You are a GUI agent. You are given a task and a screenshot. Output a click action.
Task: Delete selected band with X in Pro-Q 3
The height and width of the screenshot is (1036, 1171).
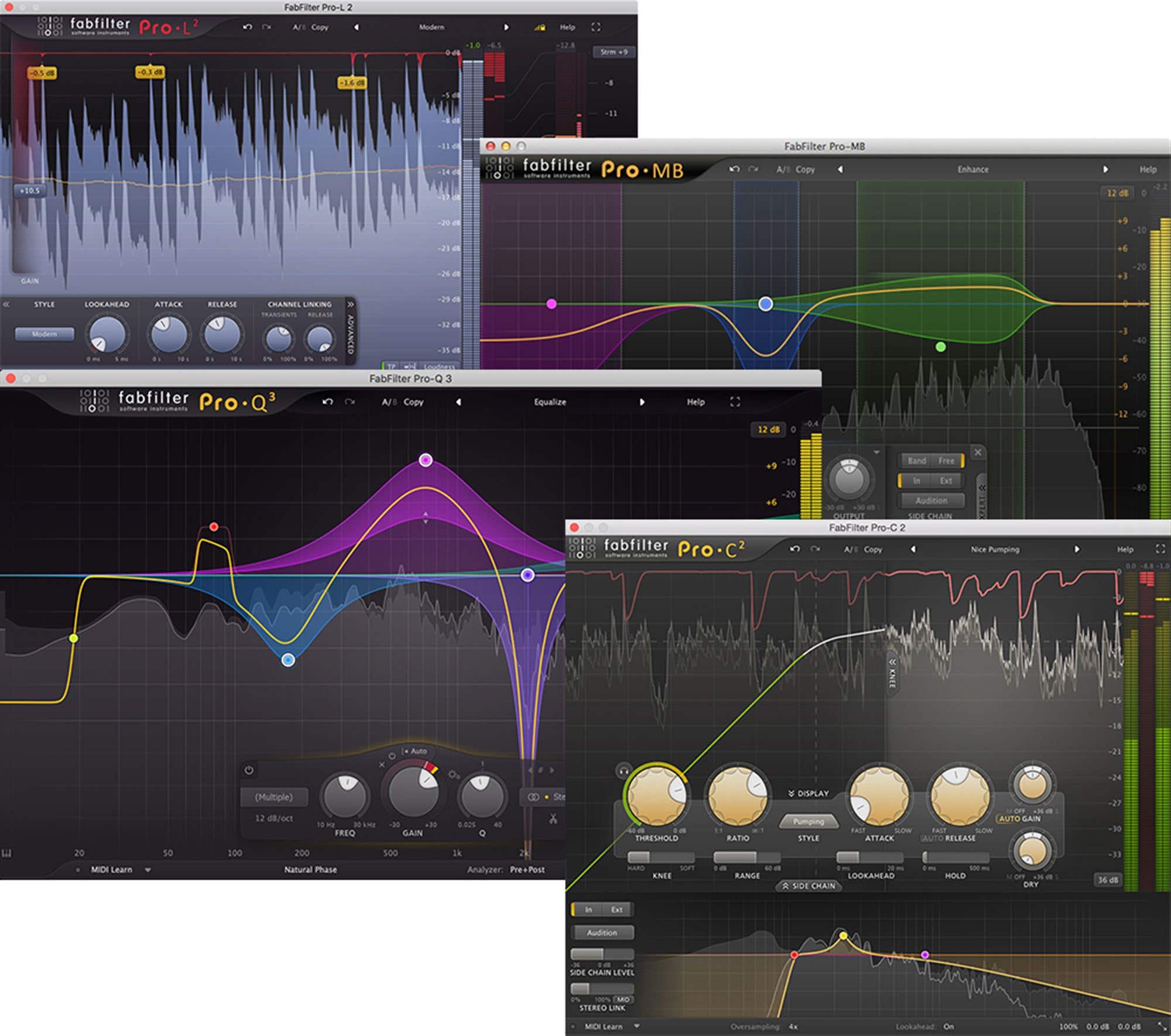pos(382,765)
